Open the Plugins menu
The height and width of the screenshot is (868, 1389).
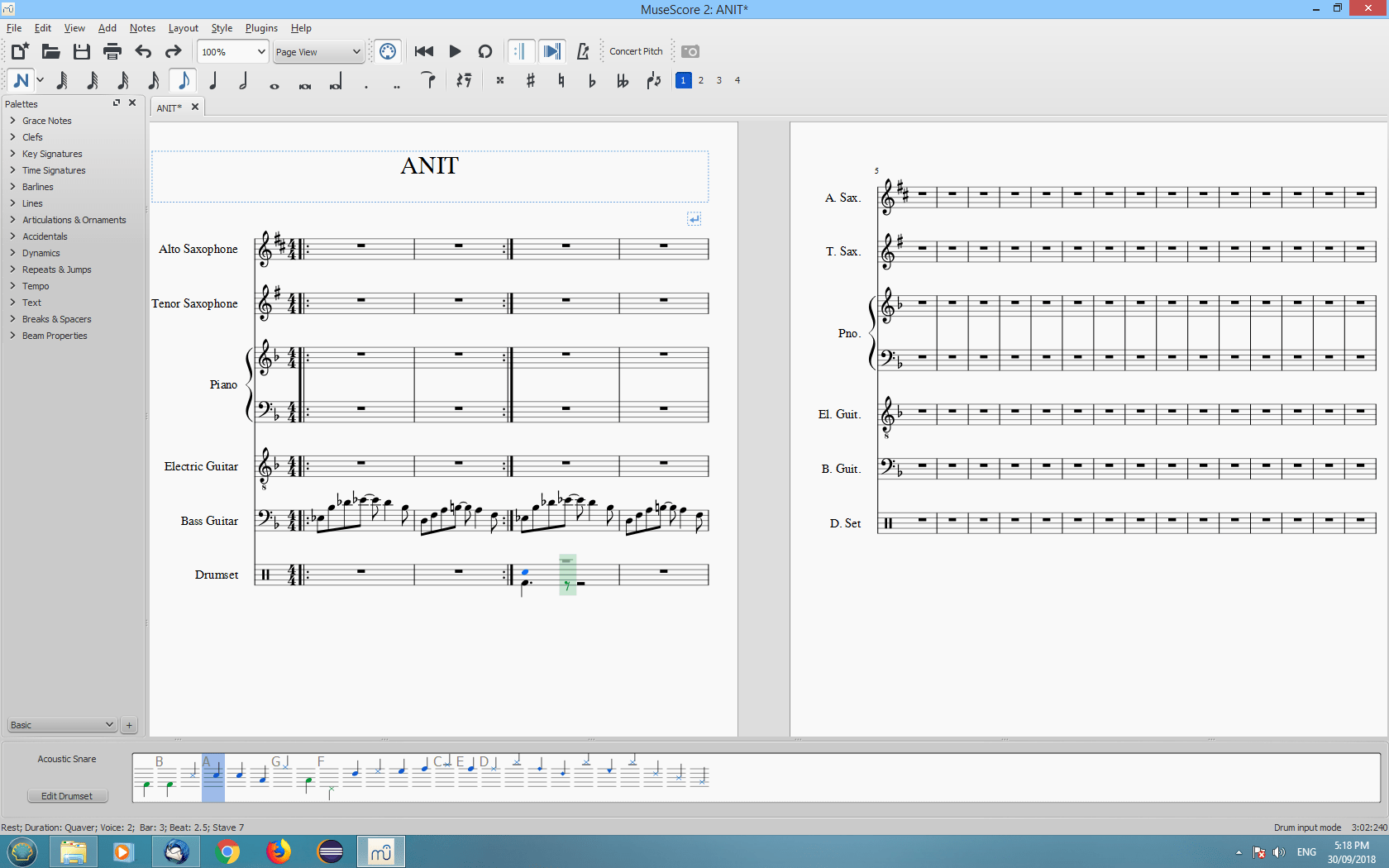261,27
